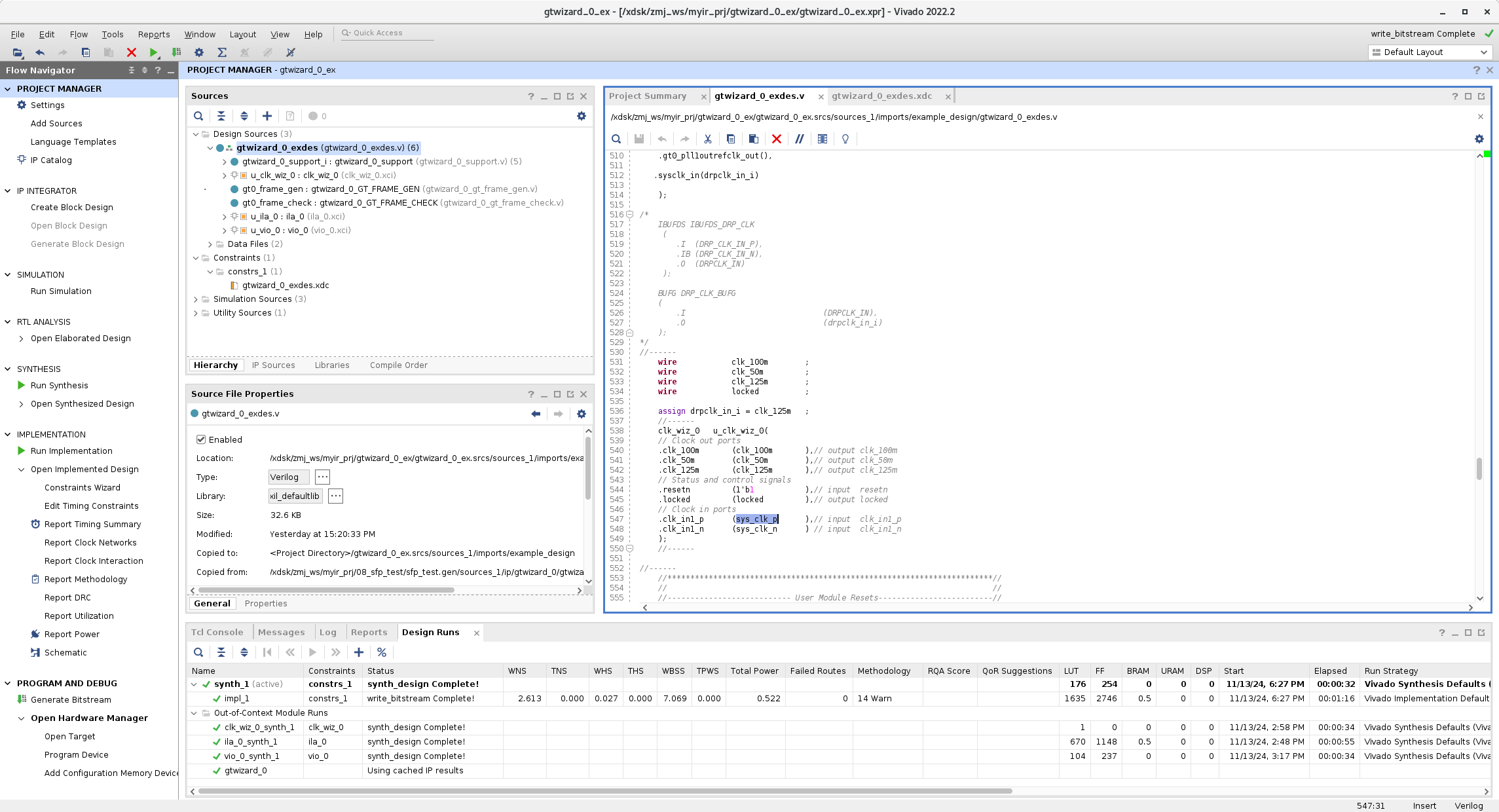
Task: Collapse Design Sources tree node
Action: point(196,134)
